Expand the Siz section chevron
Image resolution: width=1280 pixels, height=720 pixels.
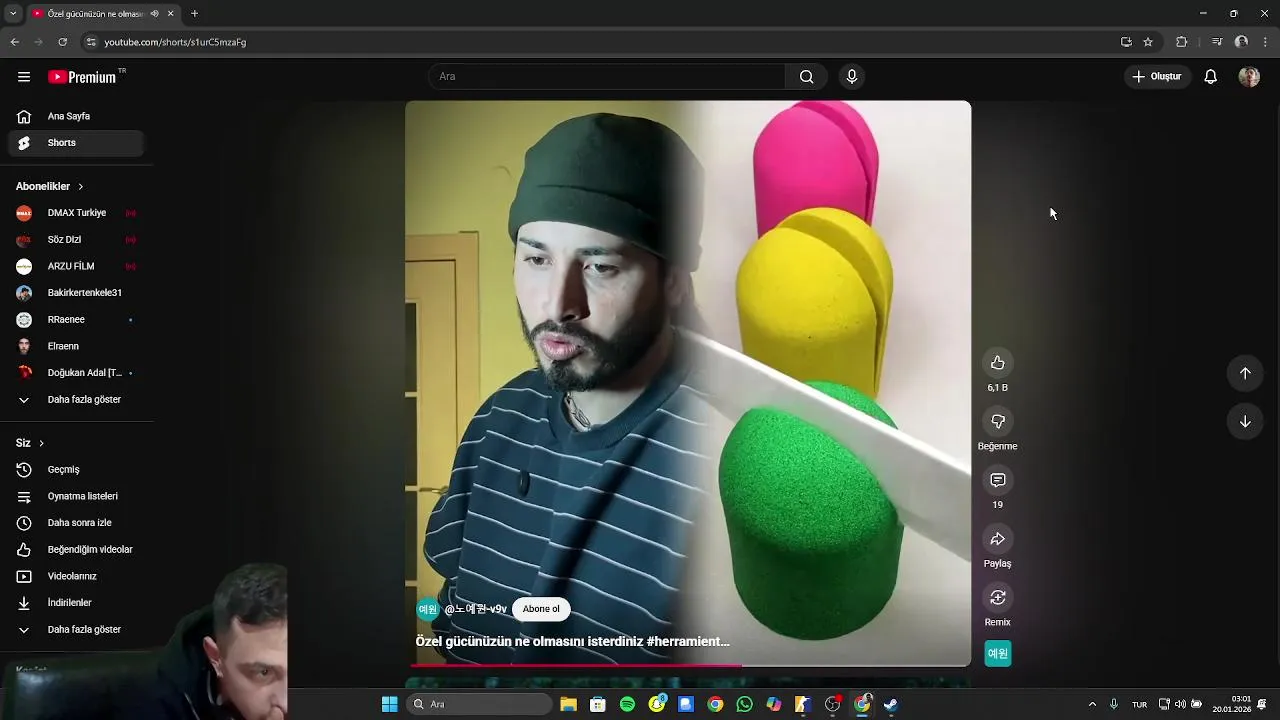click(x=41, y=443)
